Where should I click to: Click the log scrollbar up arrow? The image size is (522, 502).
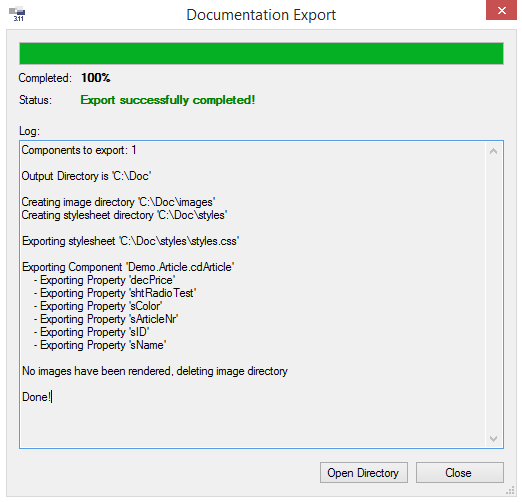(x=493, y=152)
